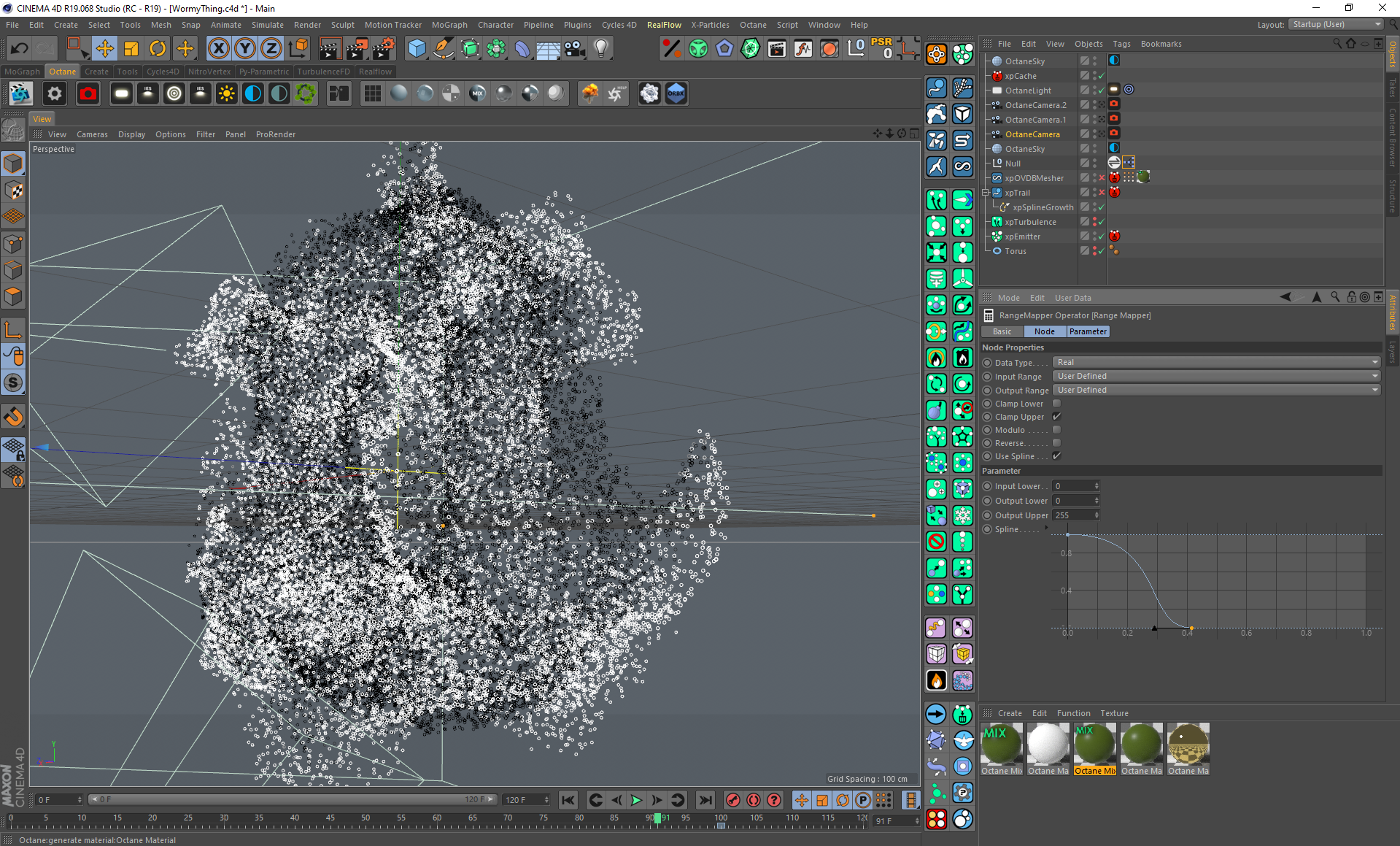
Task: Toggle the Snap magnet icon
Action: pyautogui.click(x=13, y=417)
